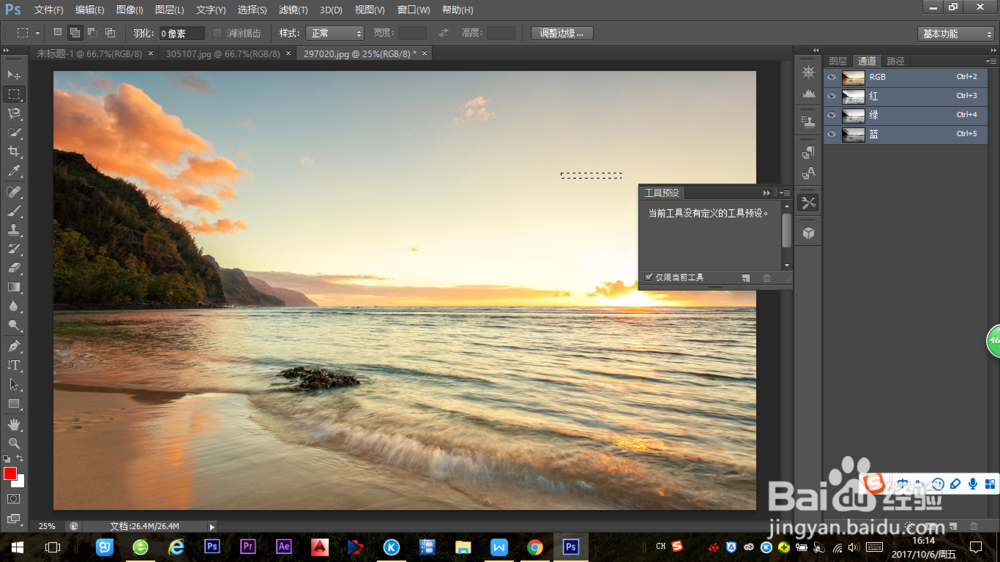This screenshot has height=562, width=1000.
Task: Select the Rectangular Marquee tool
Action: tap(13, 94)
